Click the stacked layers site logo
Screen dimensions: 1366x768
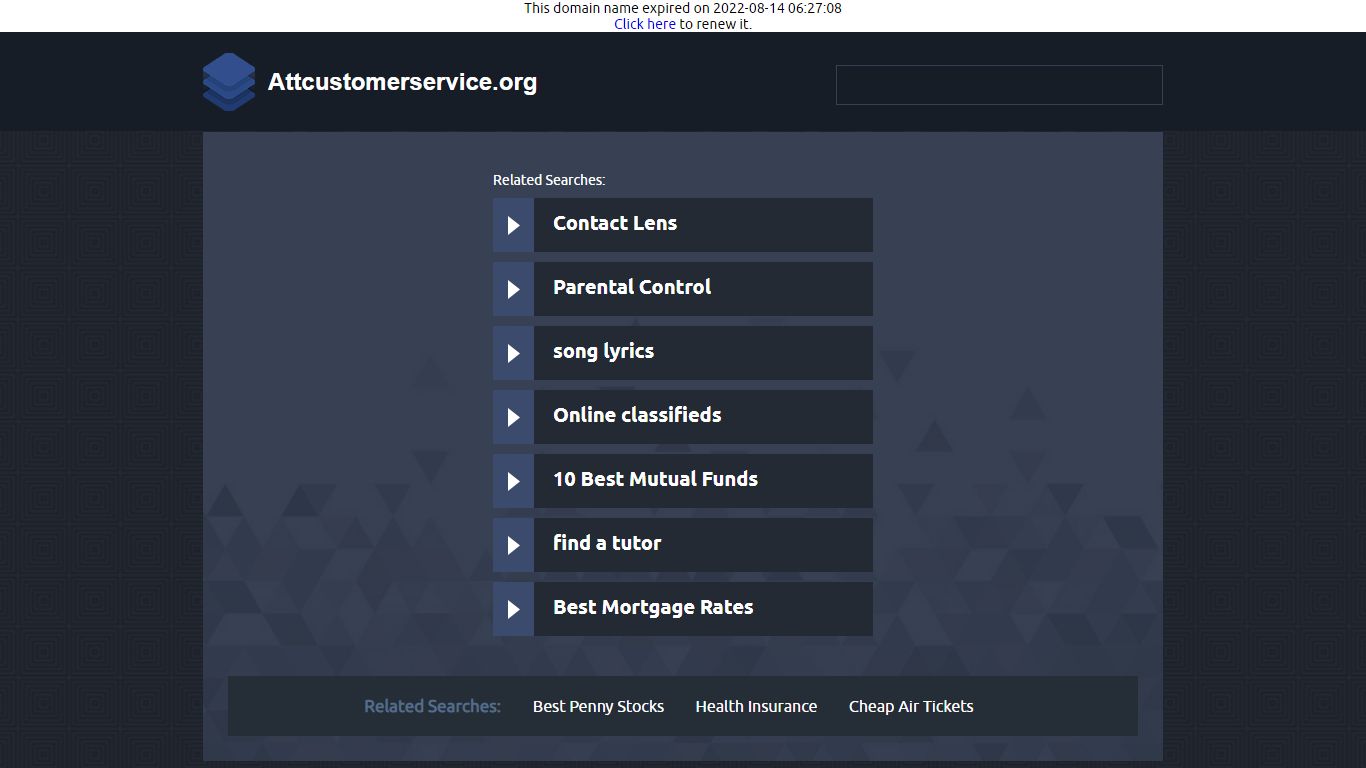pos(229,82)
